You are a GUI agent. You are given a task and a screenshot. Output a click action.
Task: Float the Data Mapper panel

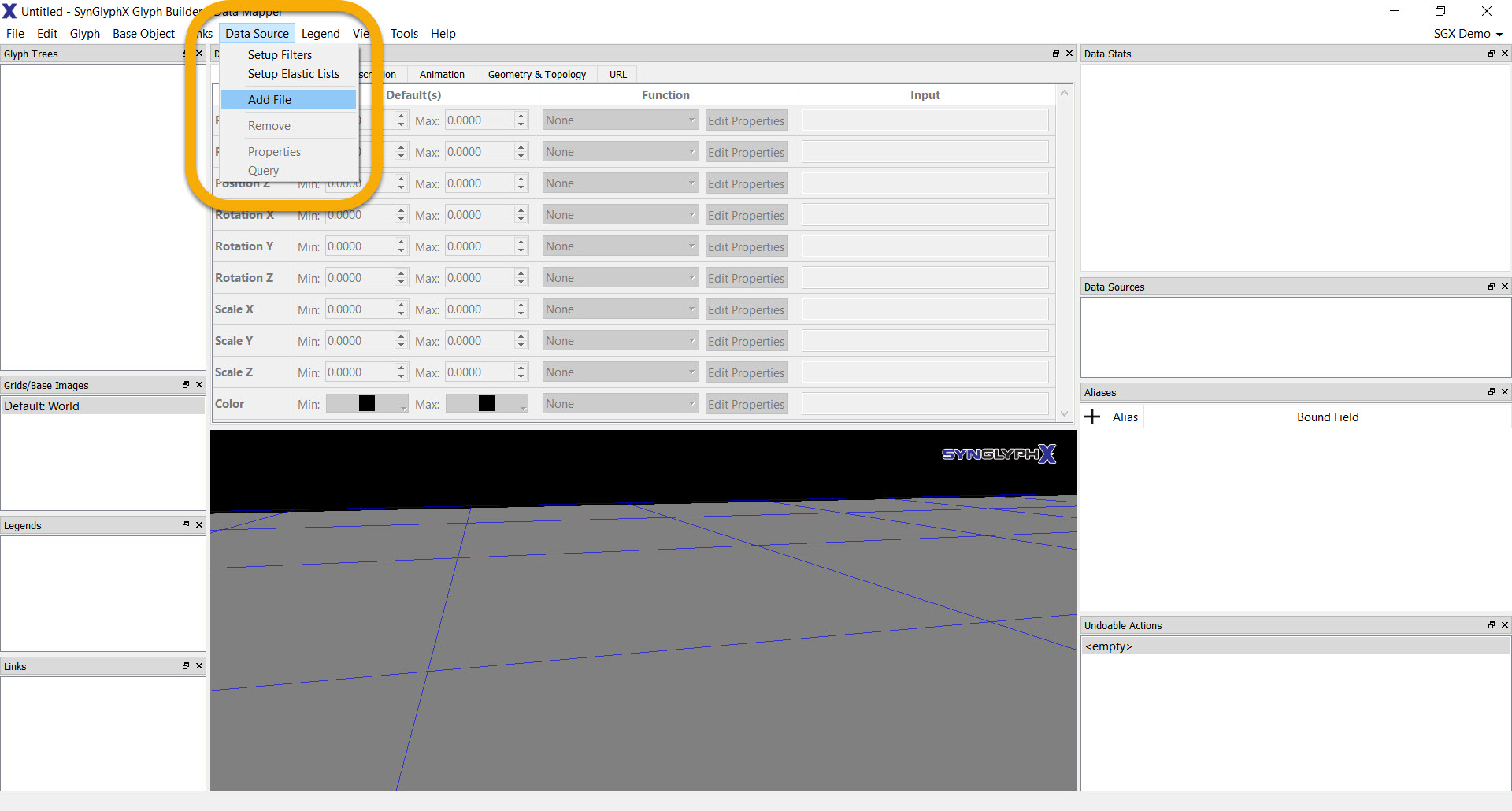1056,54
